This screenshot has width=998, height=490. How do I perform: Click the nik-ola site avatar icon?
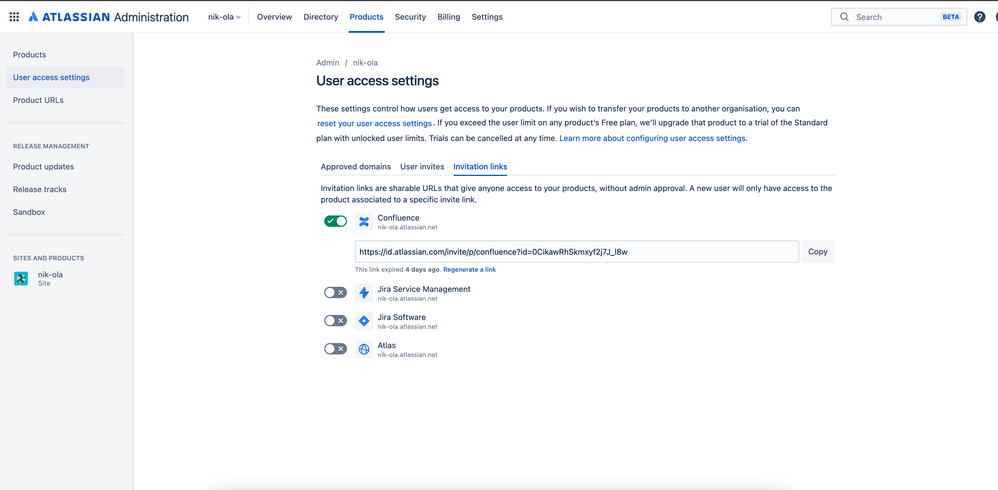[x=21, y=278]
